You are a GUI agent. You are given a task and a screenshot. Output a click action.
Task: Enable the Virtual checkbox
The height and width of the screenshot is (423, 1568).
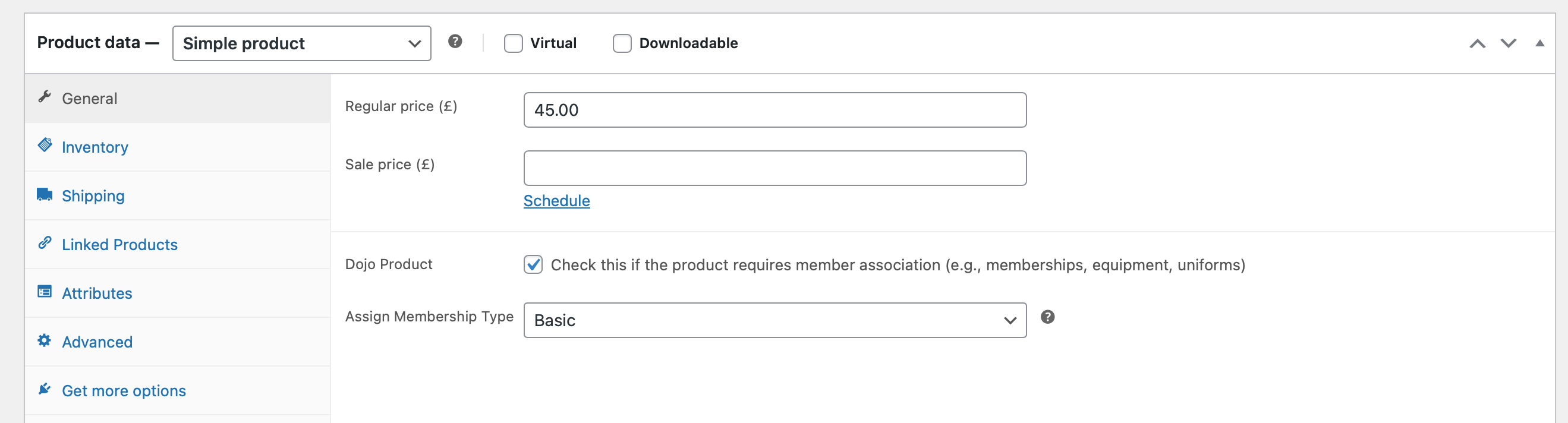point(513,43)
